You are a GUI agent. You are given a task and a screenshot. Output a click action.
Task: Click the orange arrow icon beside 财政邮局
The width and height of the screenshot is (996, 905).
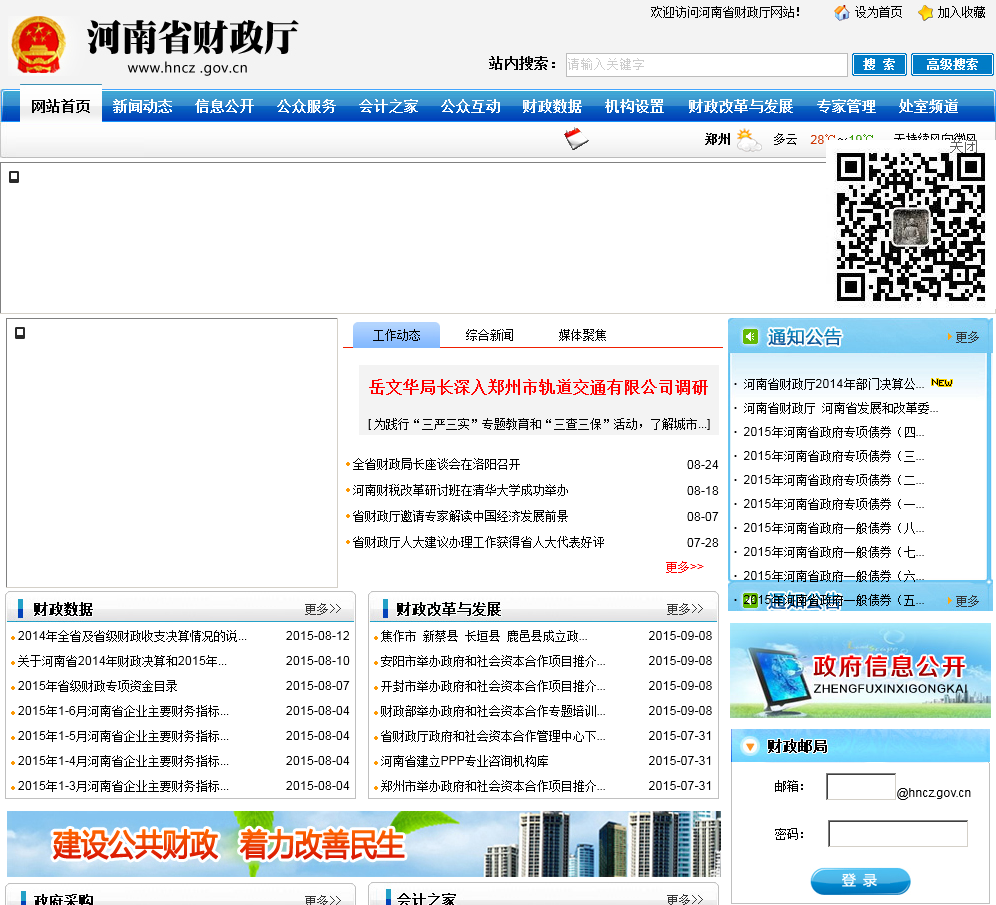coord(750,746)
